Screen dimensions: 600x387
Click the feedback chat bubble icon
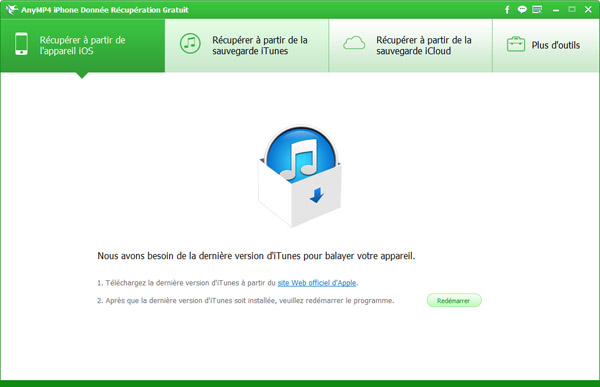point(522,10)
